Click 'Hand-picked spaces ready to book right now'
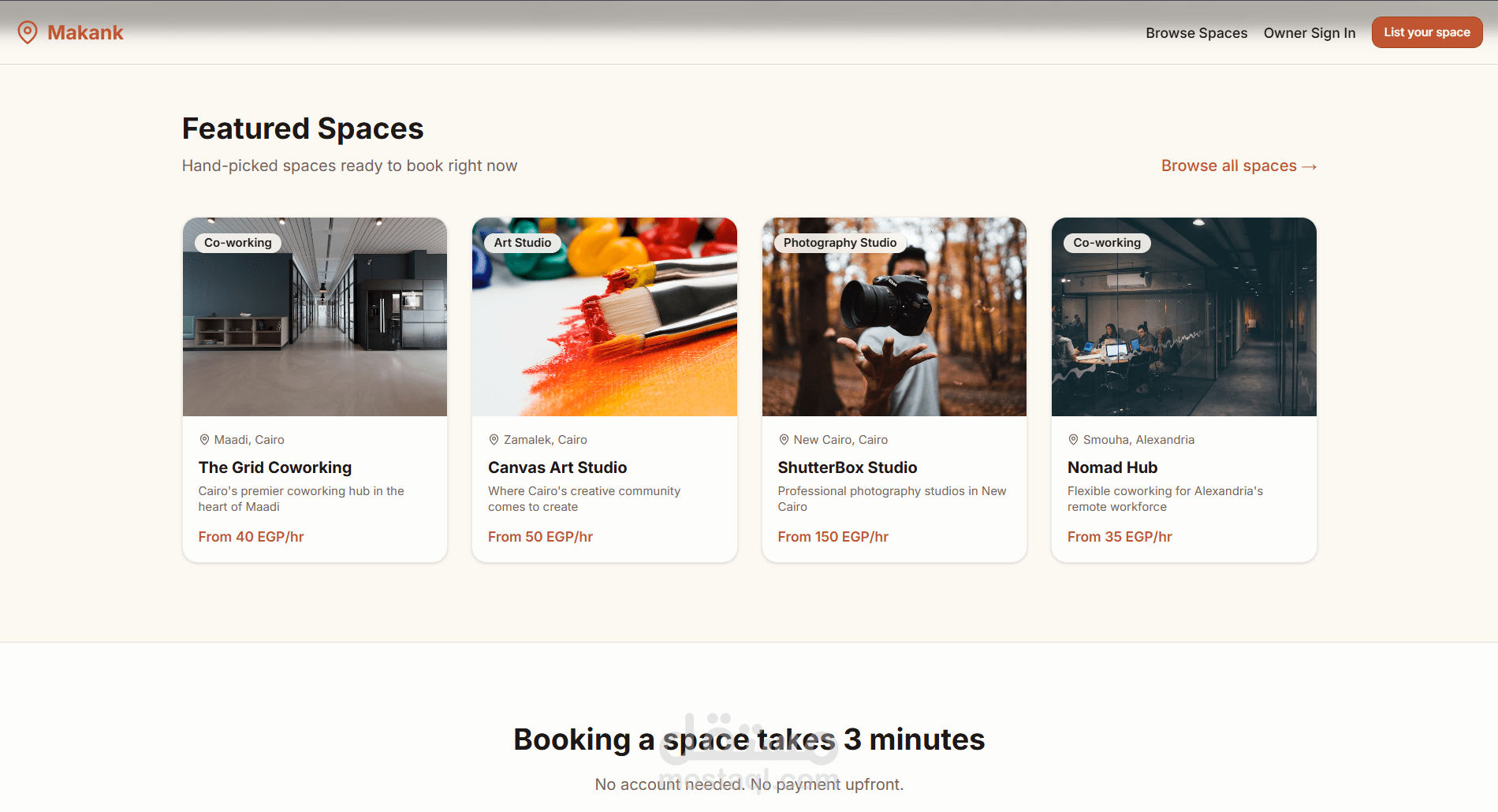Viewport: 1498px width, 812px height. tap(349, 166)
